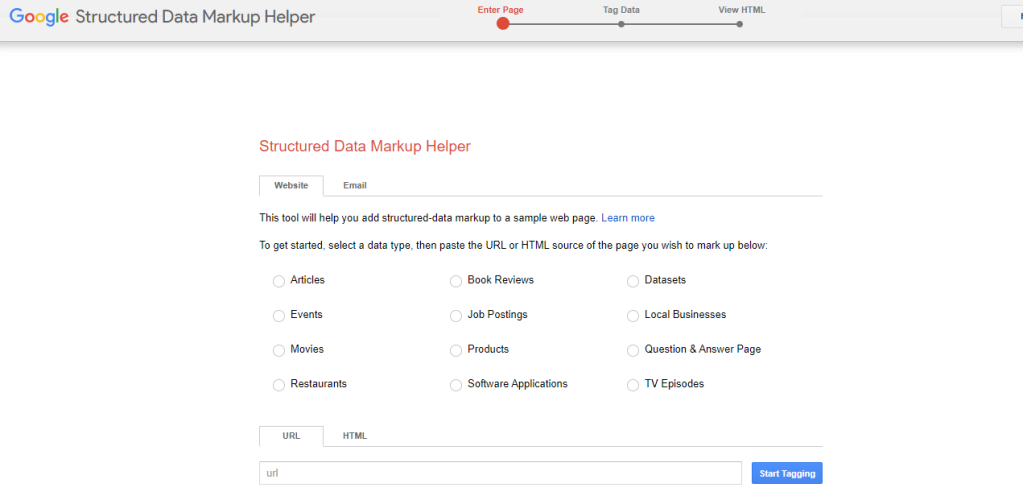
Task: Click the View HTML step dot
Action: pyautogui.click(x=739, y=24)
